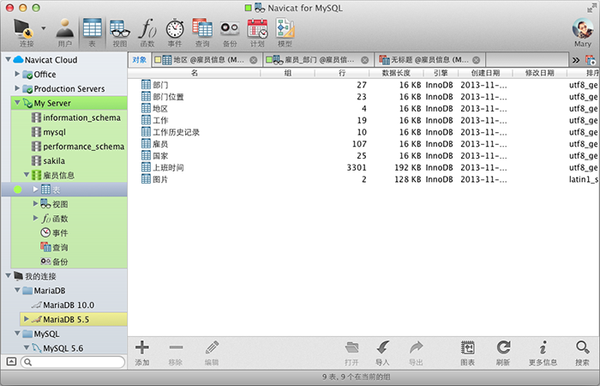Sort by the Engine (引擎) column header
600x386 pixels.
pyautogui.click(x=440, y=73)
